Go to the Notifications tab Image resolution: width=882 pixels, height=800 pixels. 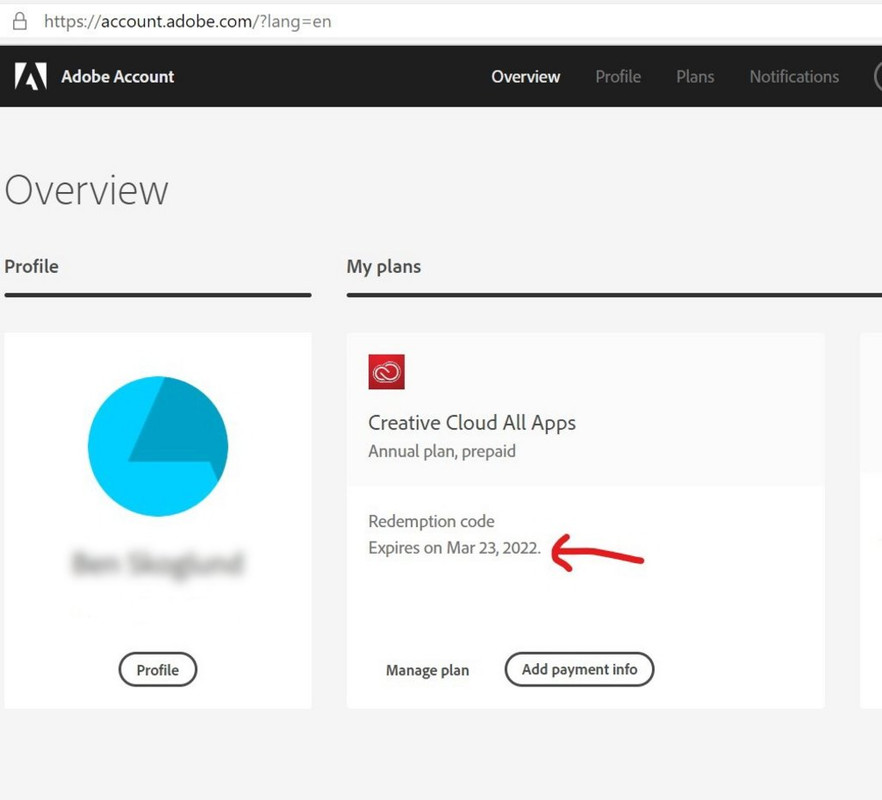(x=794, y=77)
